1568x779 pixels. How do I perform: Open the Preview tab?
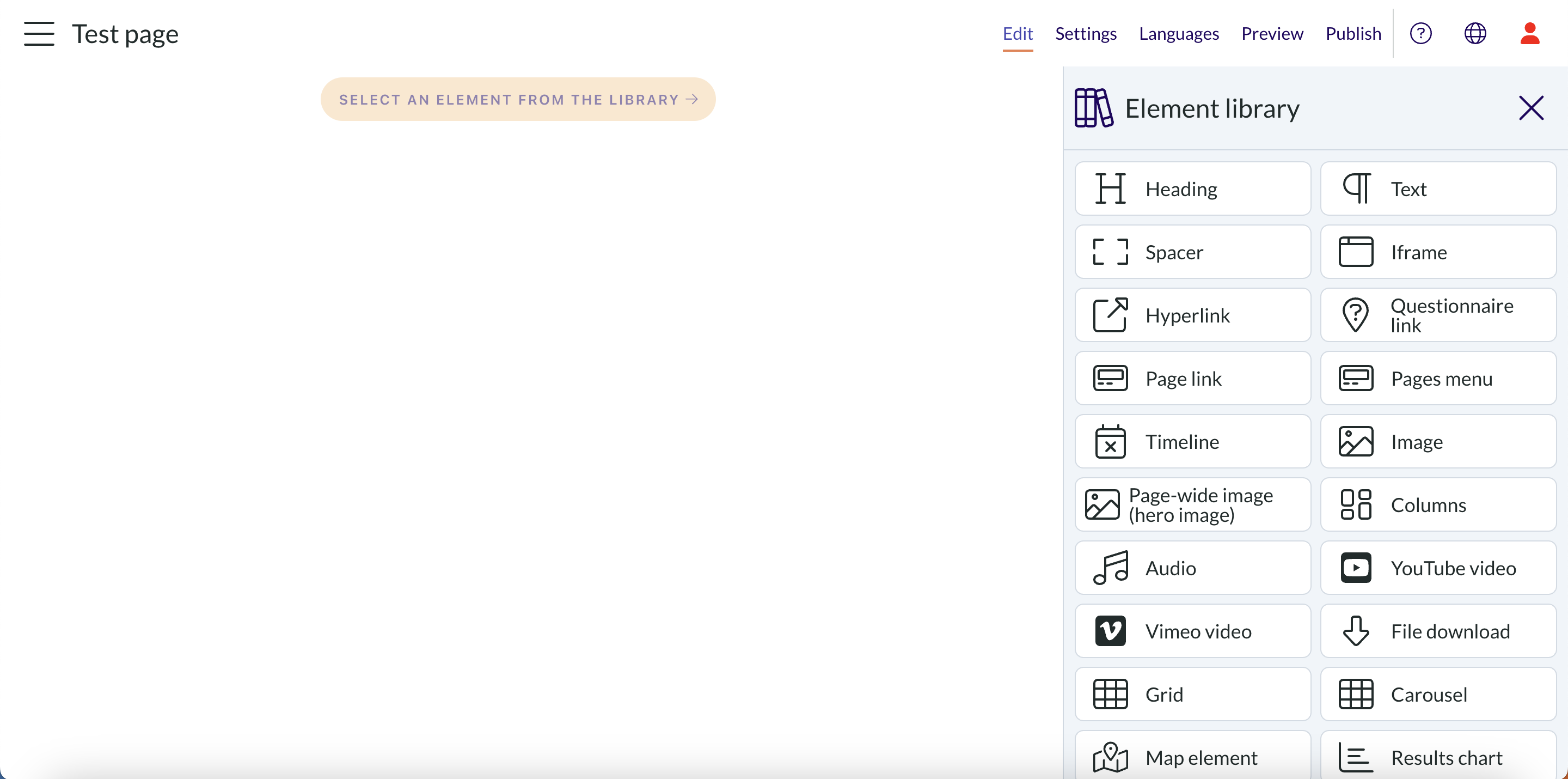pos(1272,33)
